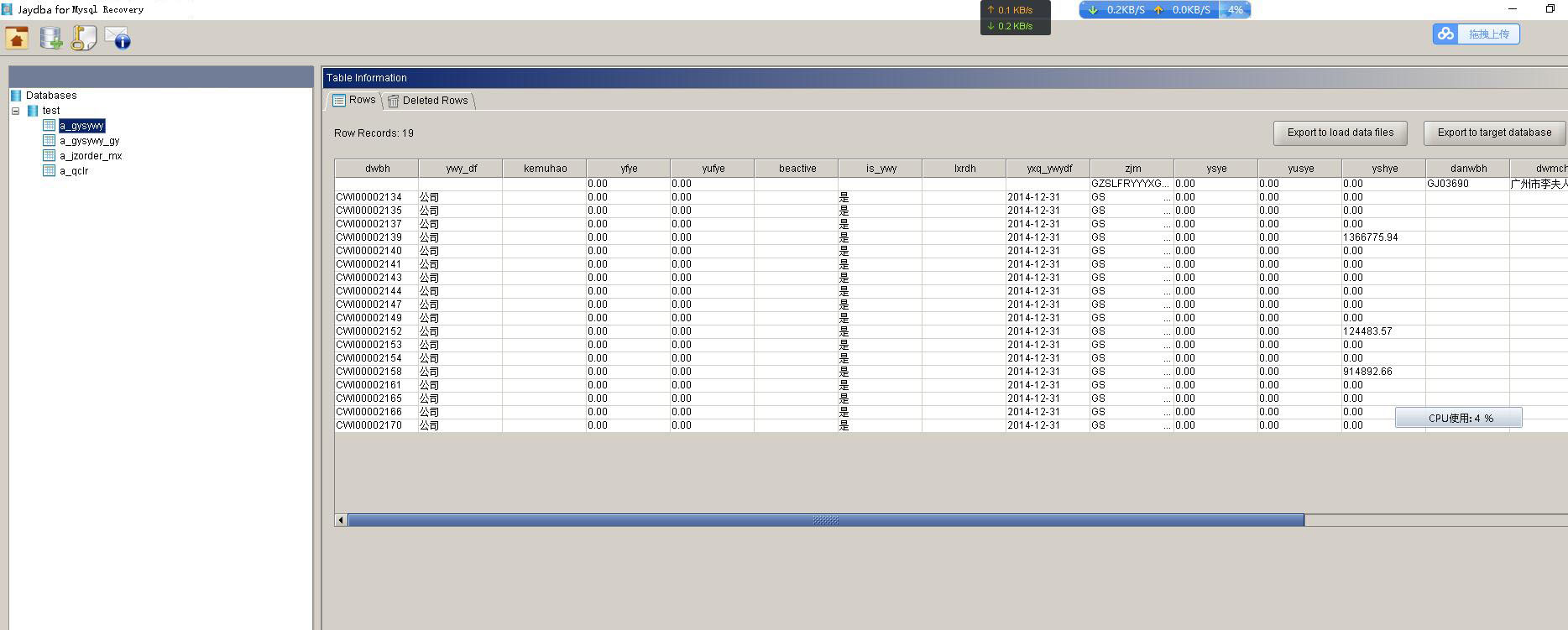This screenshot has width=1568, height=630.
Task: Click the beactive column header
Action: [x=797, y=169]
